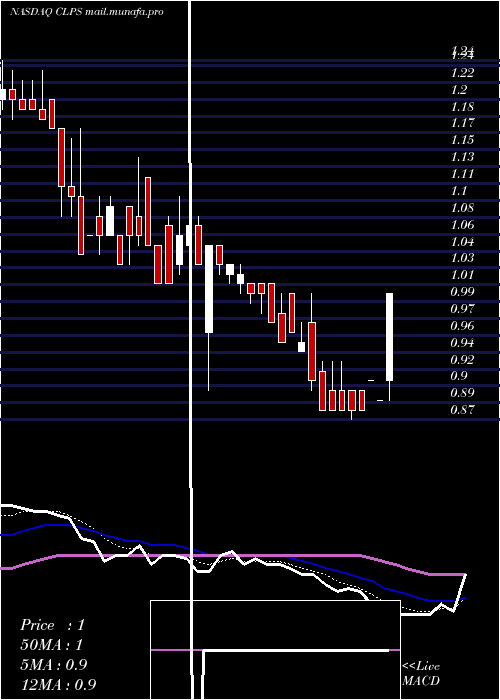Click the 1.06 price axis label
The width and height of the screenshot is (500, 700).
[462, 224]
